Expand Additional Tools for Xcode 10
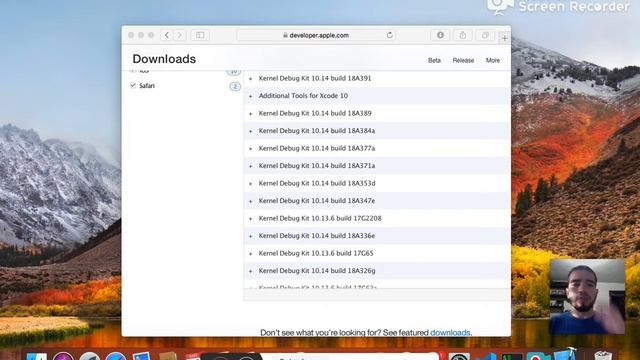The width and height of the screenshot is (640, 360). 251,96
